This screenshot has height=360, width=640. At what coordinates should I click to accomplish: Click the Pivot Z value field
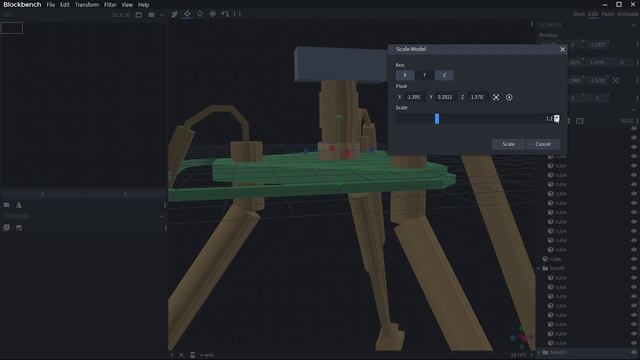(x=478, y=97)
